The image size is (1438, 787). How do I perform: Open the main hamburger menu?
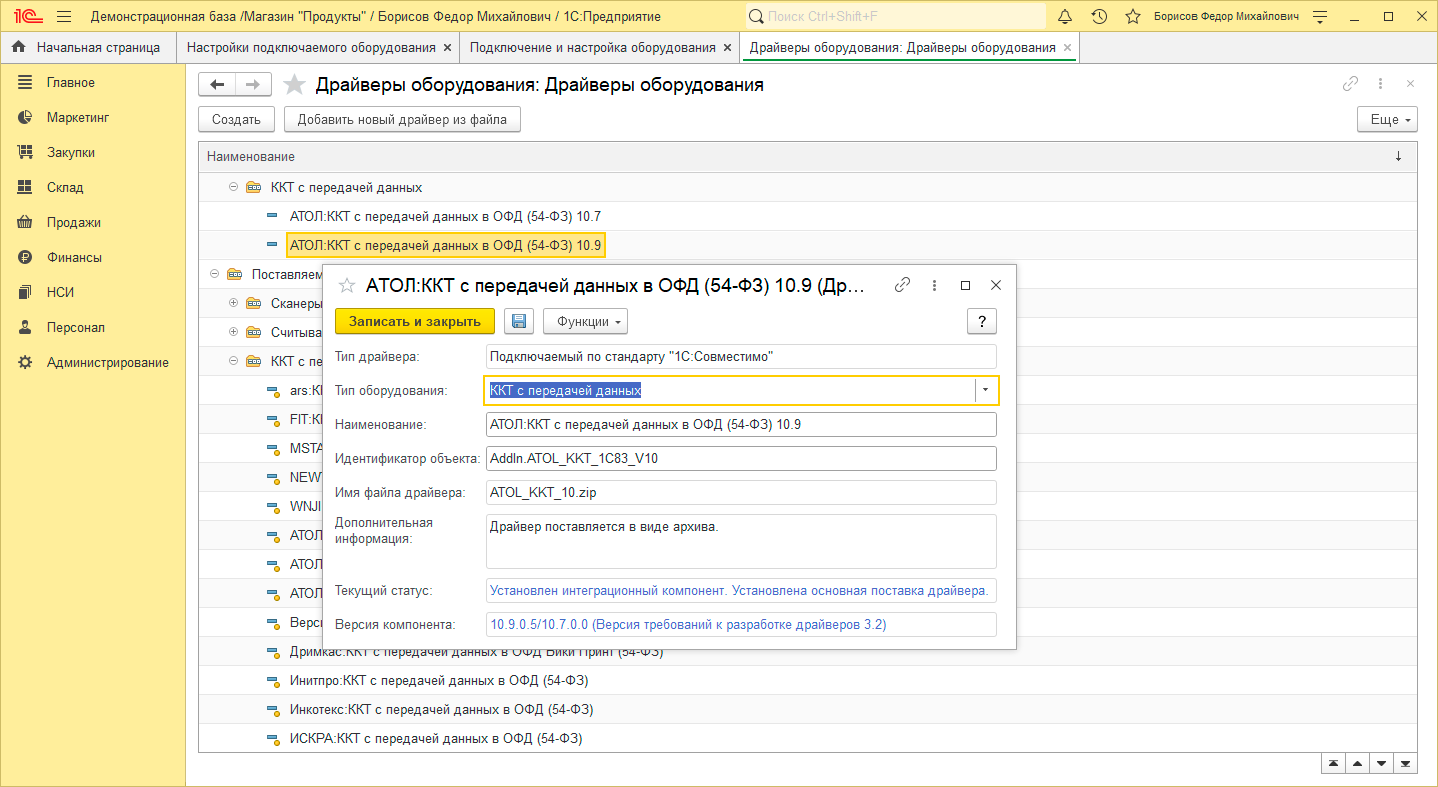(64, 17)
